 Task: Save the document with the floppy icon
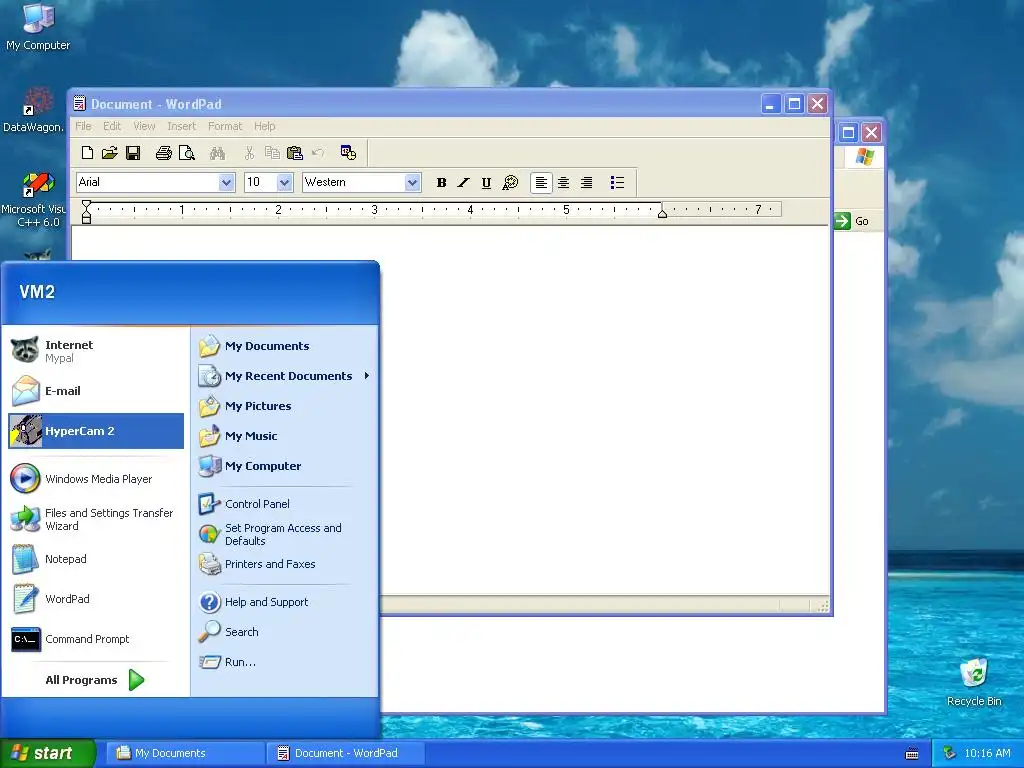pos(133,153)
